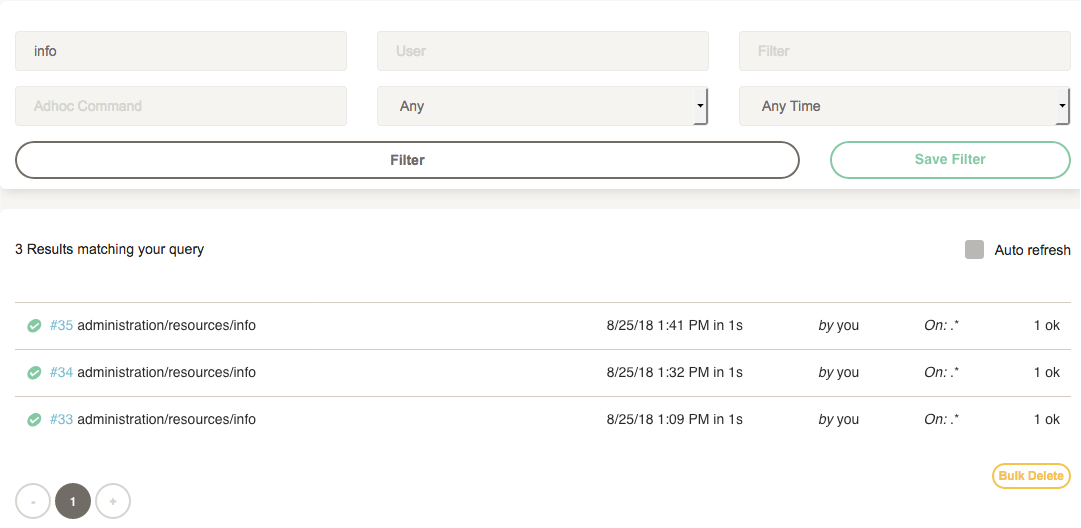
Task: Open execution #35 link
Action: click(61, 325)
